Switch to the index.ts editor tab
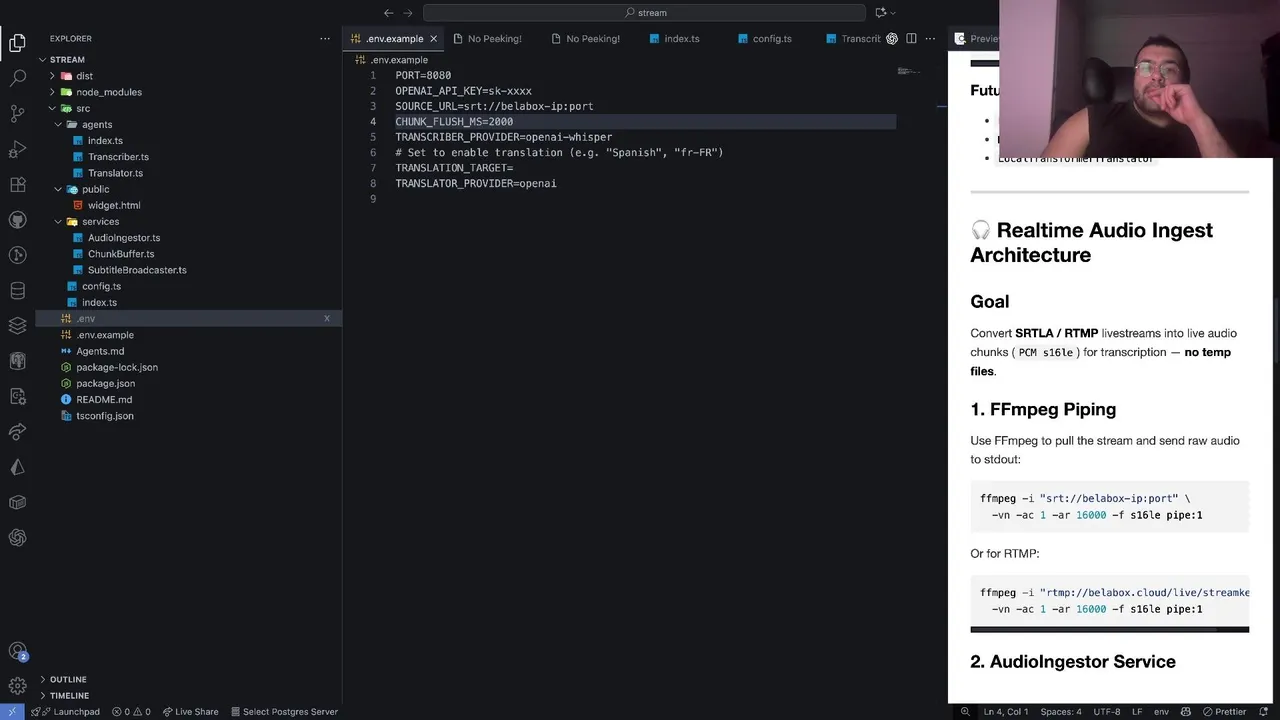1280x720 pixels. [x=681, y=39]
